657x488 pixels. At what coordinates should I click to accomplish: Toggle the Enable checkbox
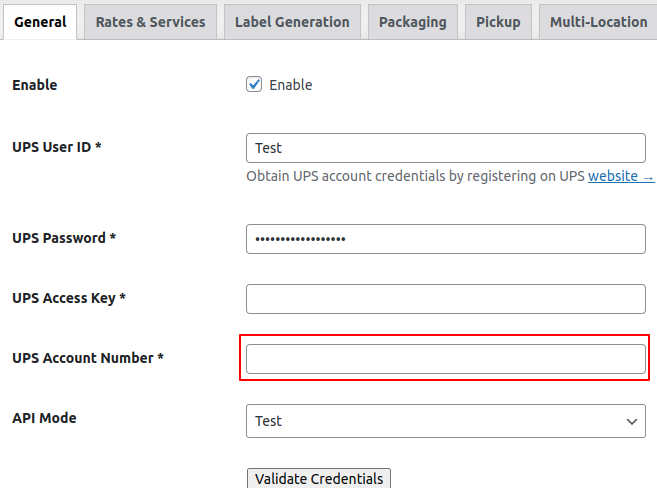pyautogui.click(x=254, y=85)
